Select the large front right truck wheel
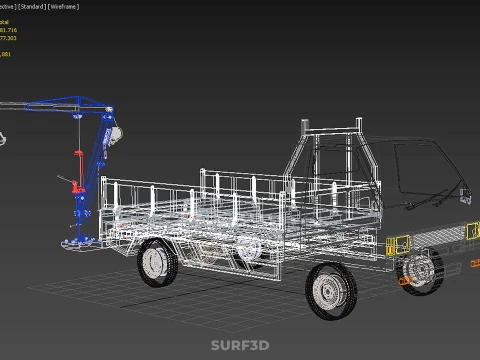This screenshot has width=480, height=360. [331, 291]
